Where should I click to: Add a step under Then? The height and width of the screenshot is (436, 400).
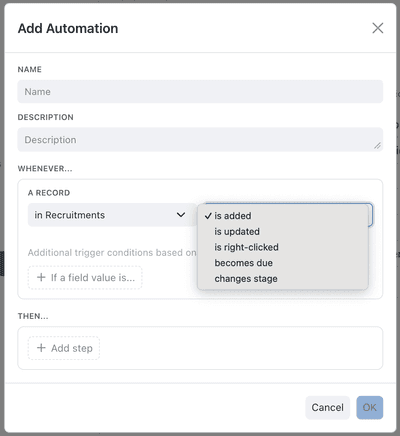[64, 348]
